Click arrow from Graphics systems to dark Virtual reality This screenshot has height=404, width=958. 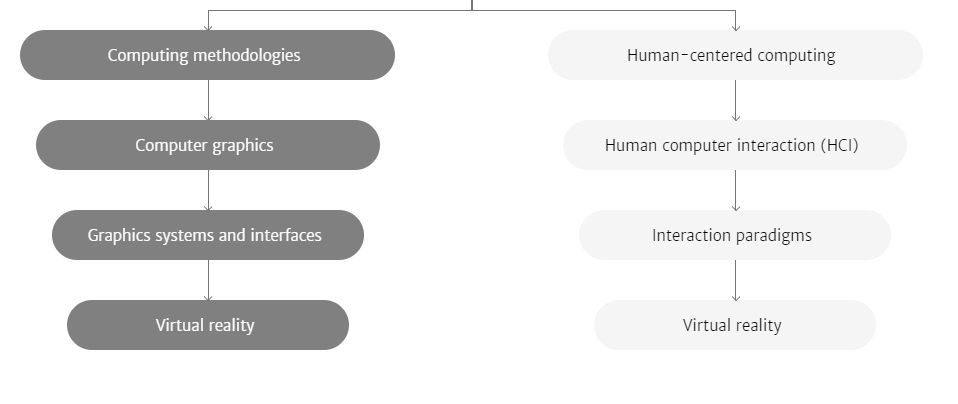pyautogui.click(x=208, y=280)
